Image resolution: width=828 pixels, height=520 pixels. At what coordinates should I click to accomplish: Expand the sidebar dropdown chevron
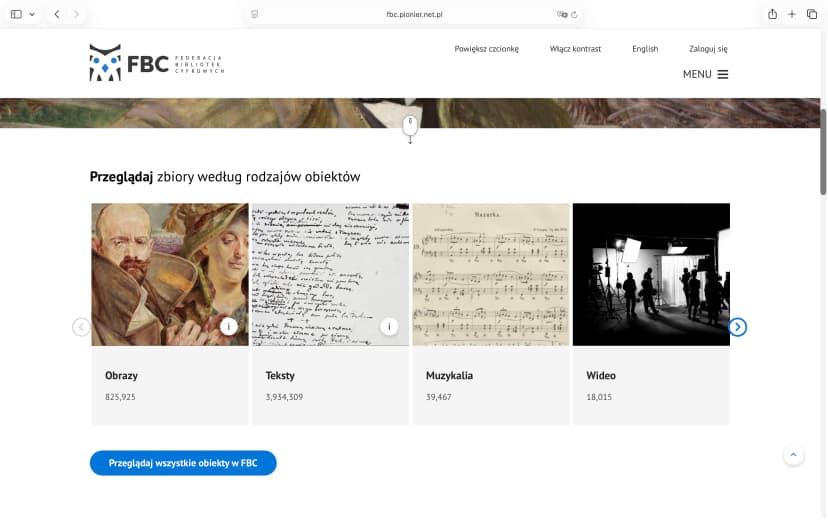32,14
